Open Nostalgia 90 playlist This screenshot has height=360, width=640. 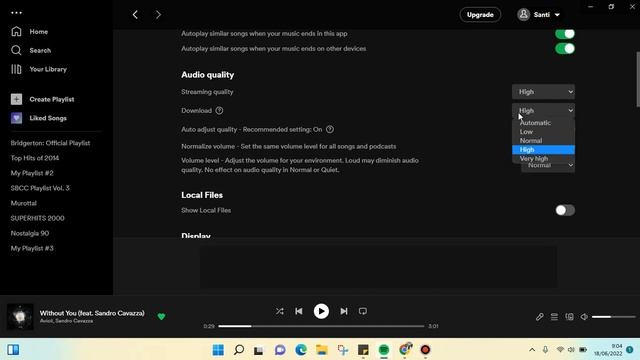tap(30, 233)
